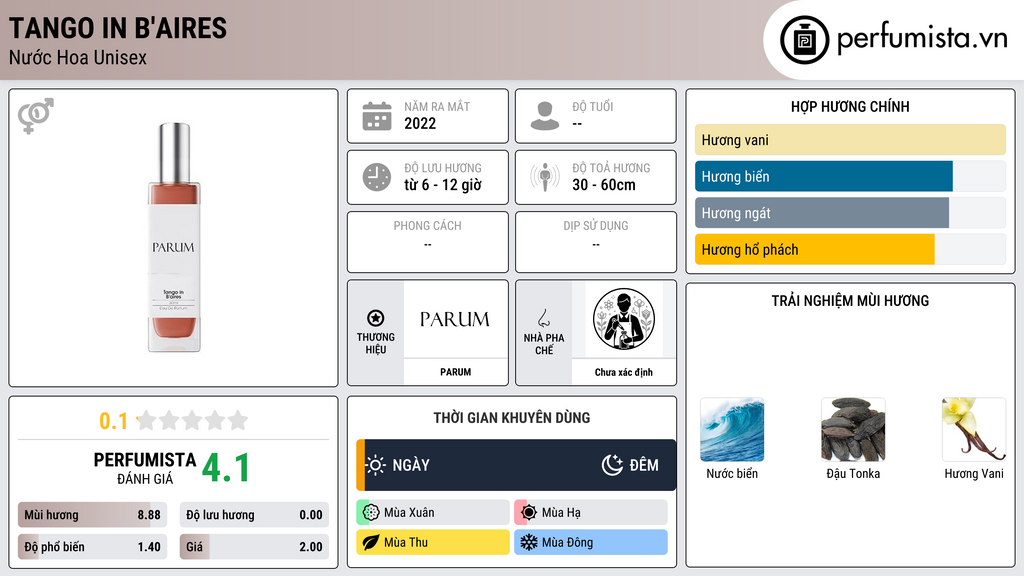Screen dimensions: 1024x576
Task: Click the Chưa xác định perfumer label
Action: coord(624,372)
